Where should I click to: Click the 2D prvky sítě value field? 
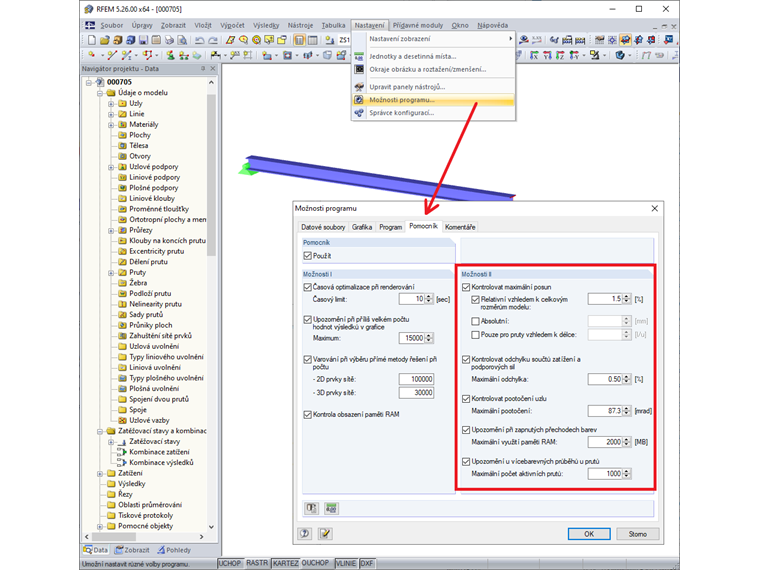tap(416, 379)
